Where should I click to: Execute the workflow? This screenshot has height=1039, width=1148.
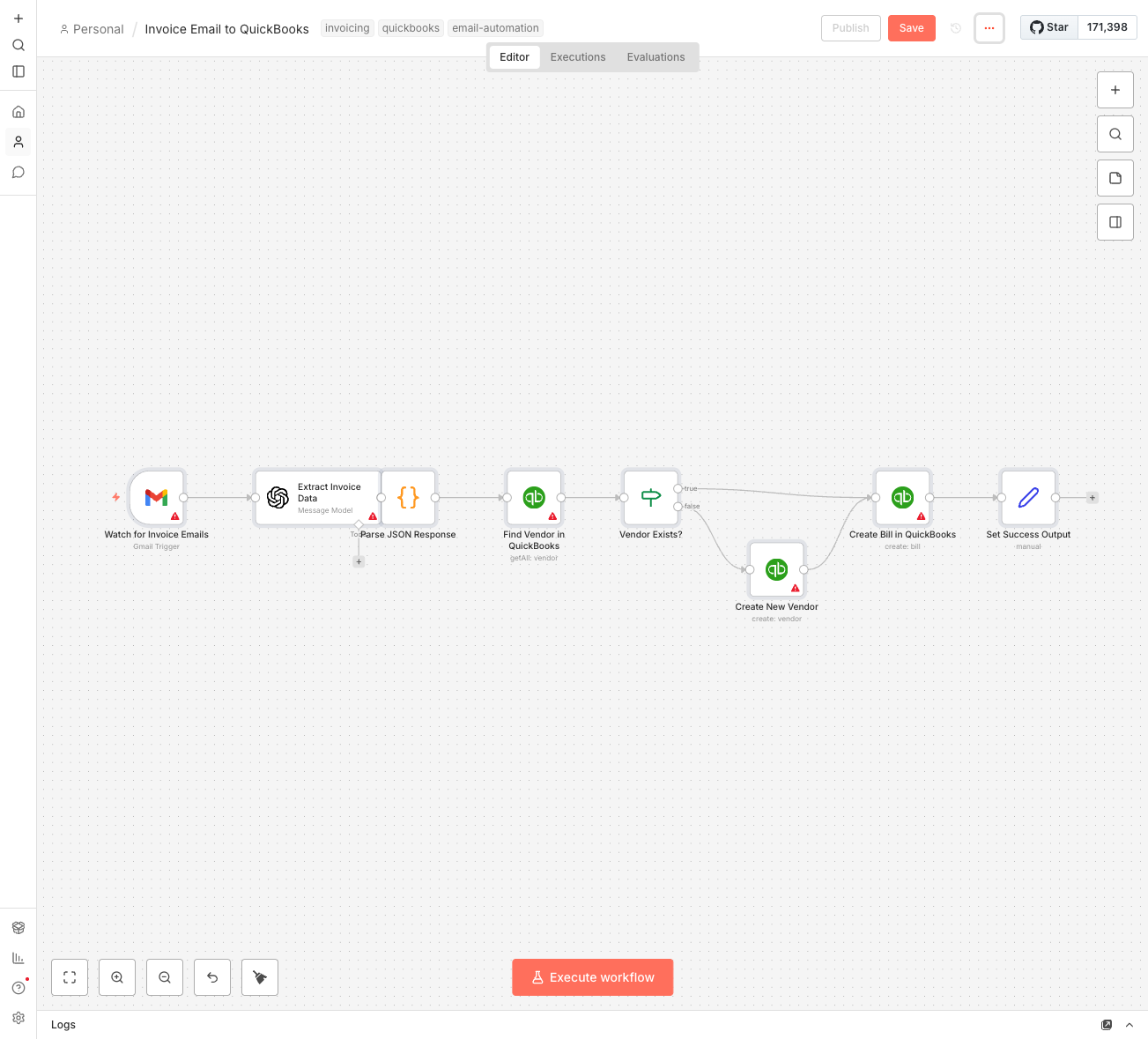click(592, 976)
